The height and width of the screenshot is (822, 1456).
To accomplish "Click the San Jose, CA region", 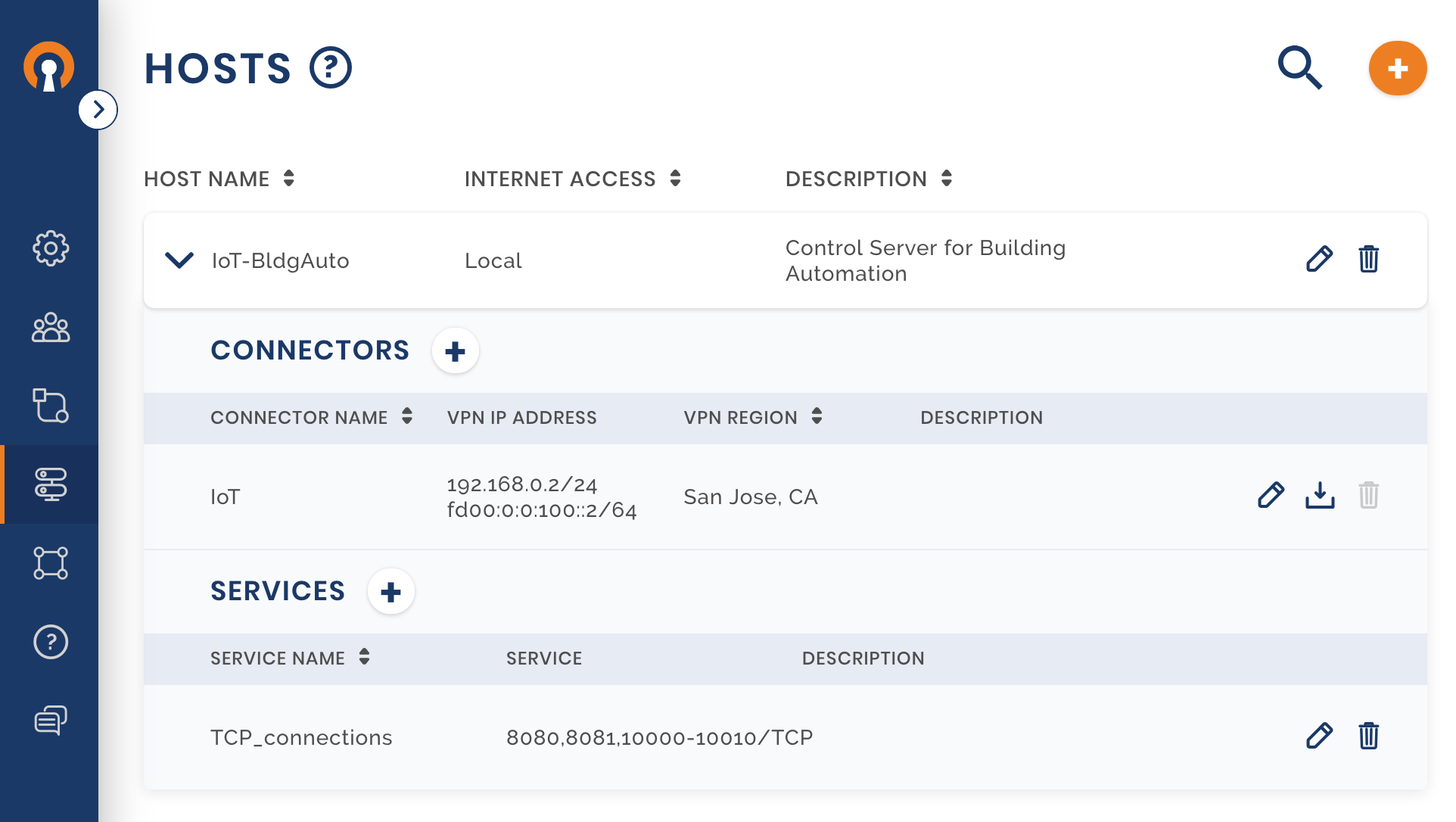I will pyautogui.click(x=751, y=497).
